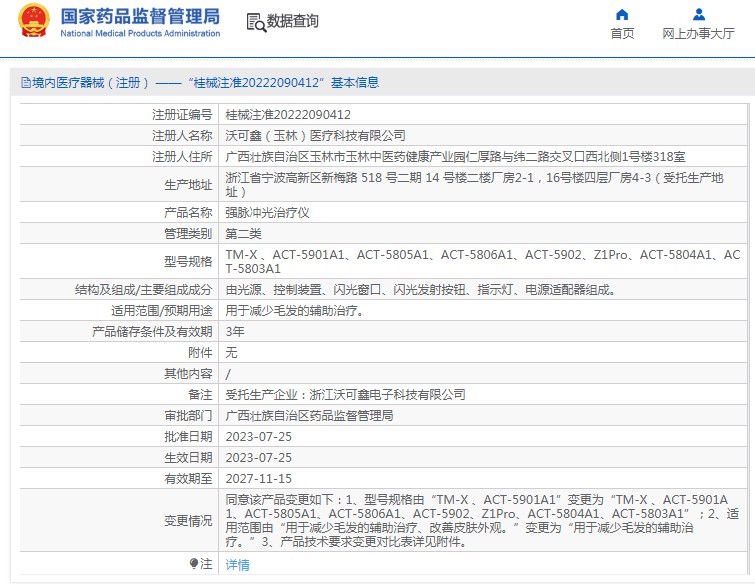This screenshot has height=584, width=755.
Task: Click the national emblem logo
Action: coord(34,21)
